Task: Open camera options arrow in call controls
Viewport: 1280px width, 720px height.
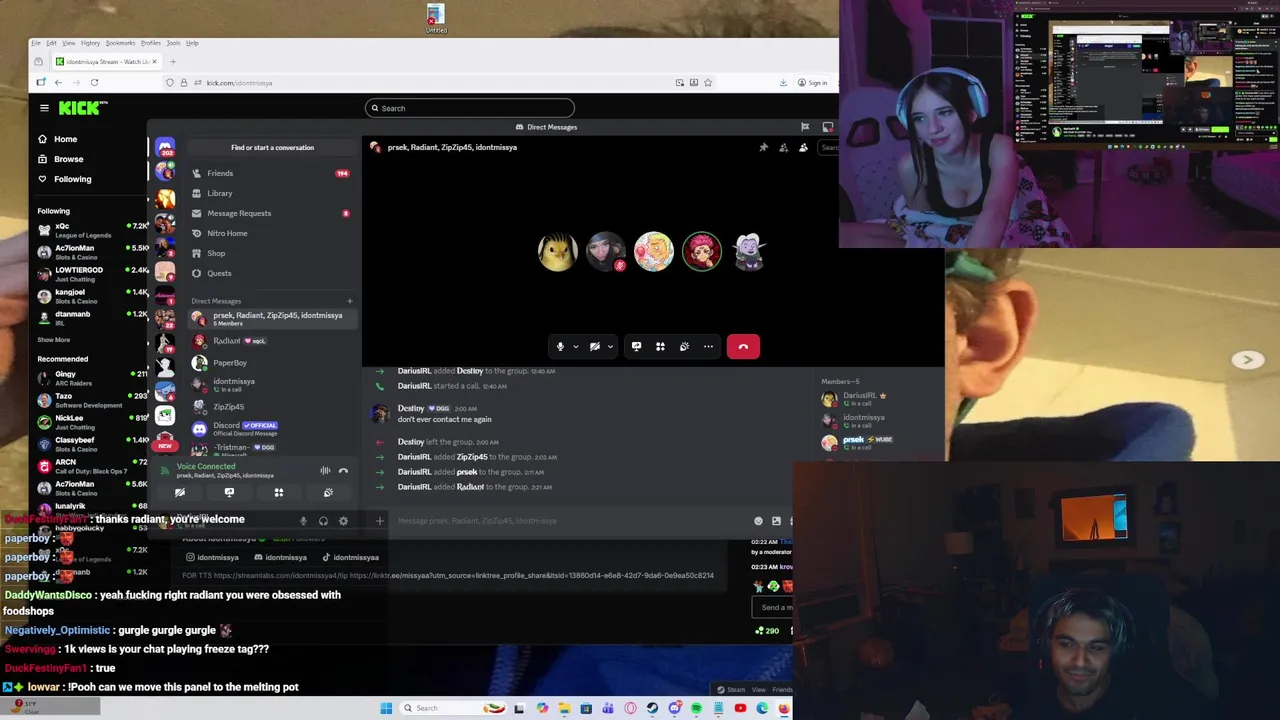Action: 610,347
